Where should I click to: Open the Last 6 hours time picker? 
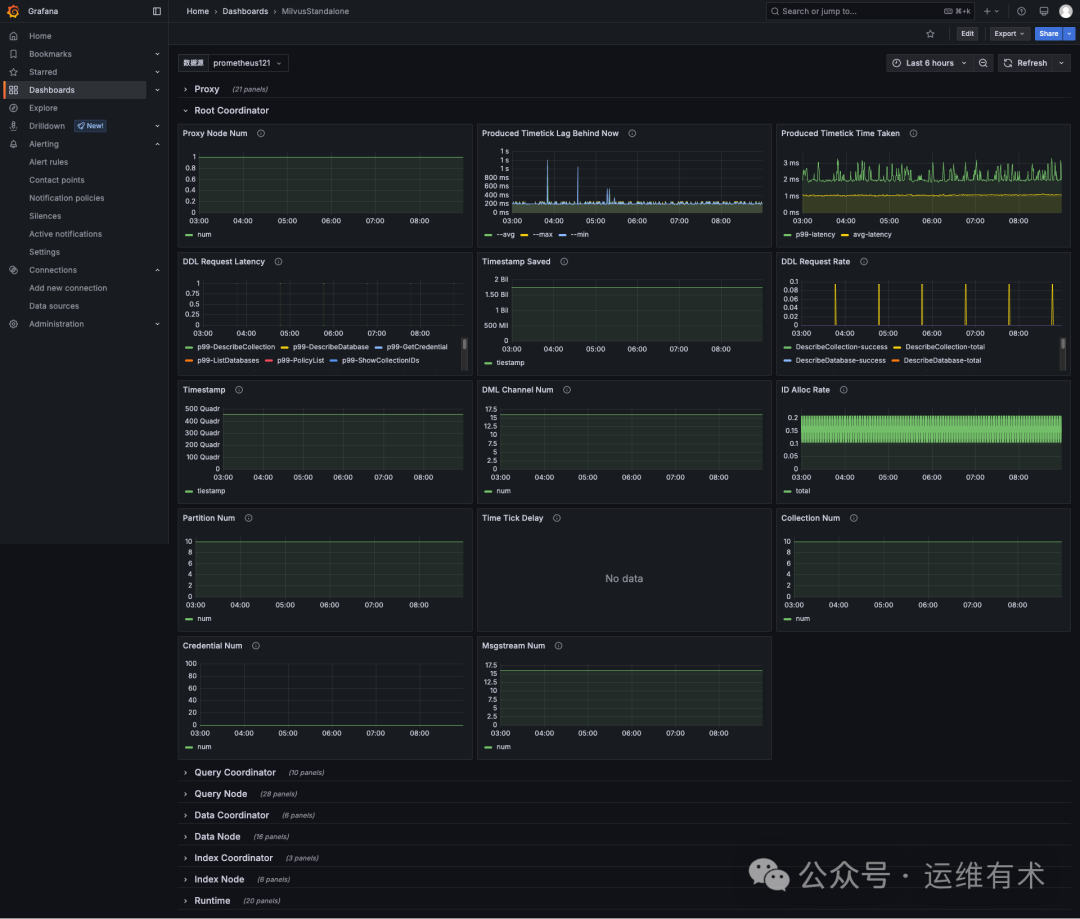tap(929, 62)
